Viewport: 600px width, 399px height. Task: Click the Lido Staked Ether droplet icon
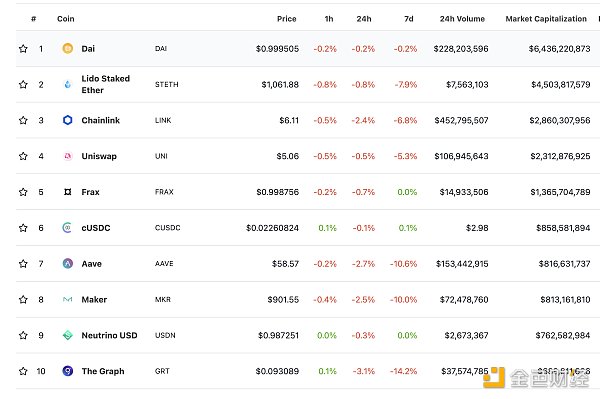coord(68,85)
